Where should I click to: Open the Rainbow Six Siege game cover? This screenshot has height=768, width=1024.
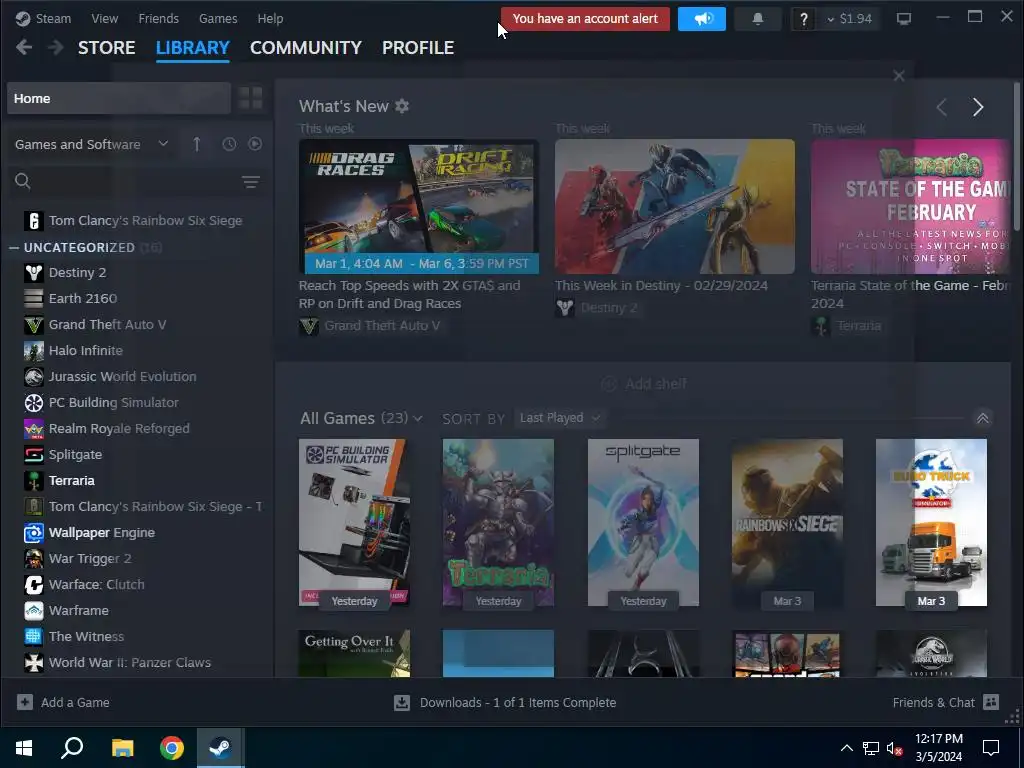787,522
